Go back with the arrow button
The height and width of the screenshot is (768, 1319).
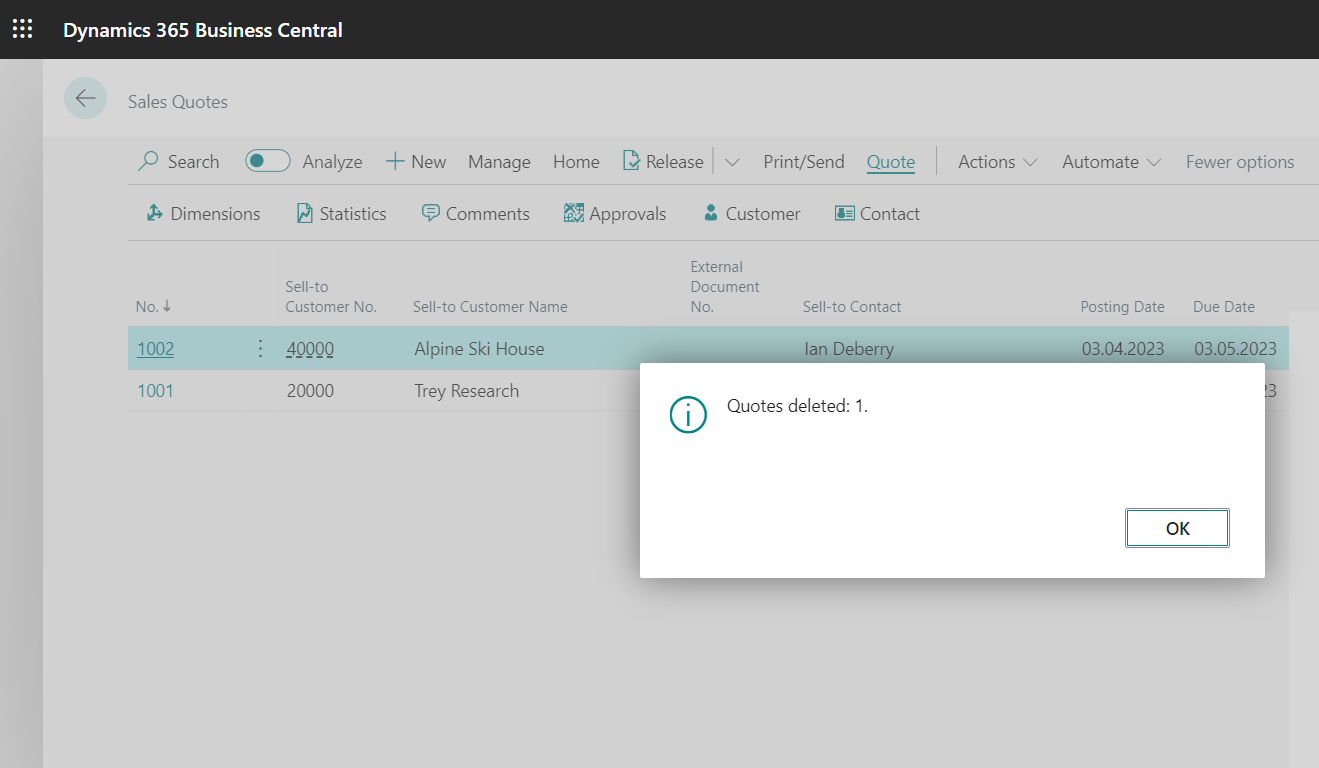(85, 98)
